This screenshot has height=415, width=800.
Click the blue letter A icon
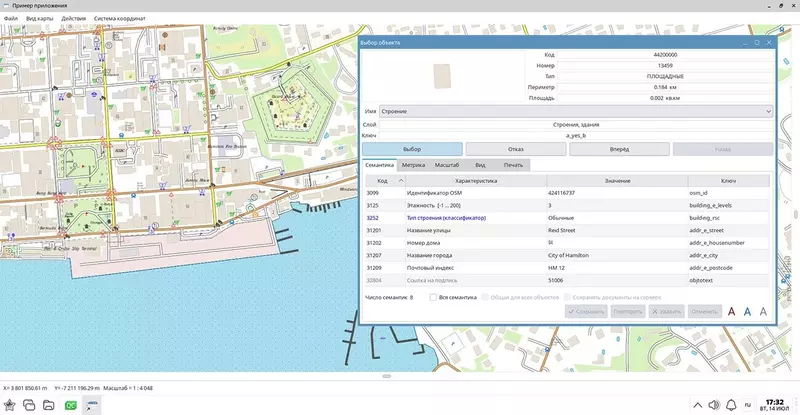tap(747, 311)
